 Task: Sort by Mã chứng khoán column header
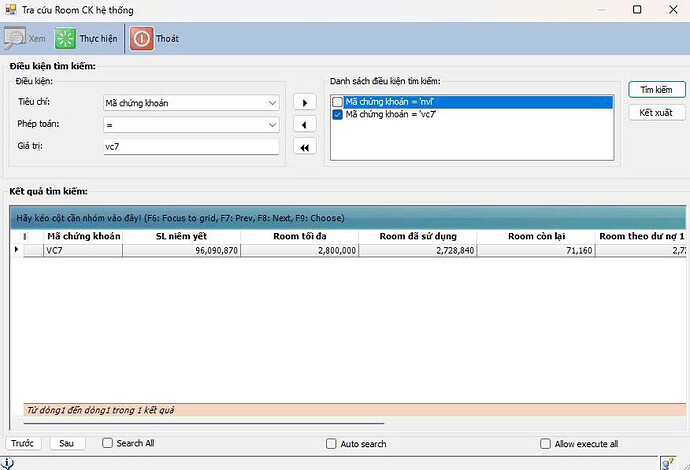[x=83, y=236]
